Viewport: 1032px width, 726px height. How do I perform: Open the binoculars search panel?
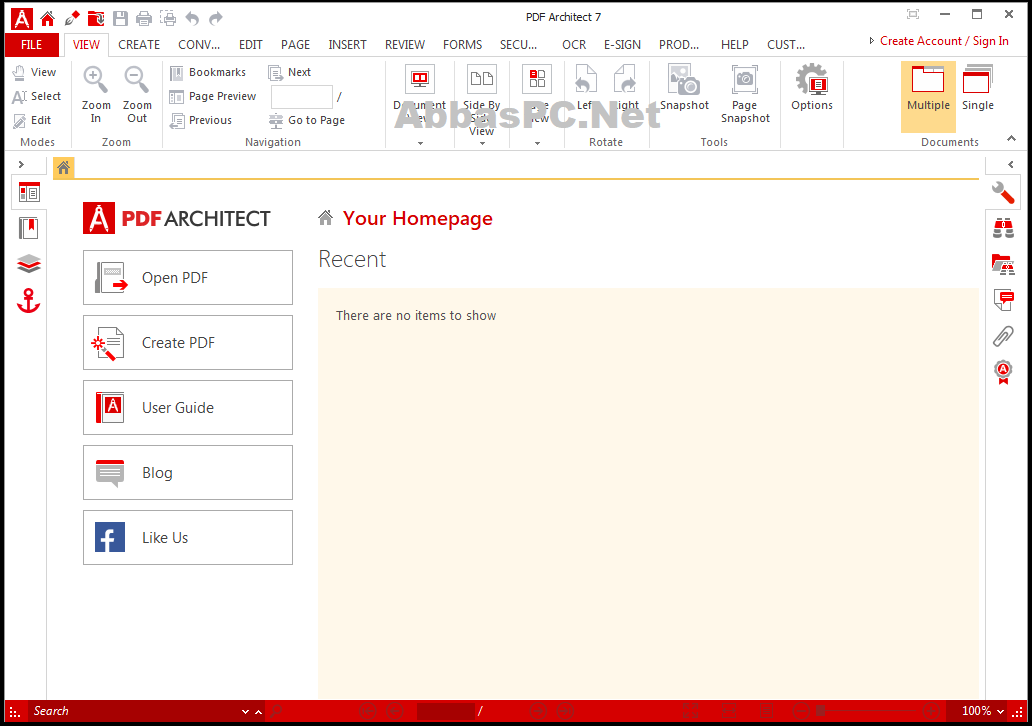pyautogui.click(x=1003, y=228)
